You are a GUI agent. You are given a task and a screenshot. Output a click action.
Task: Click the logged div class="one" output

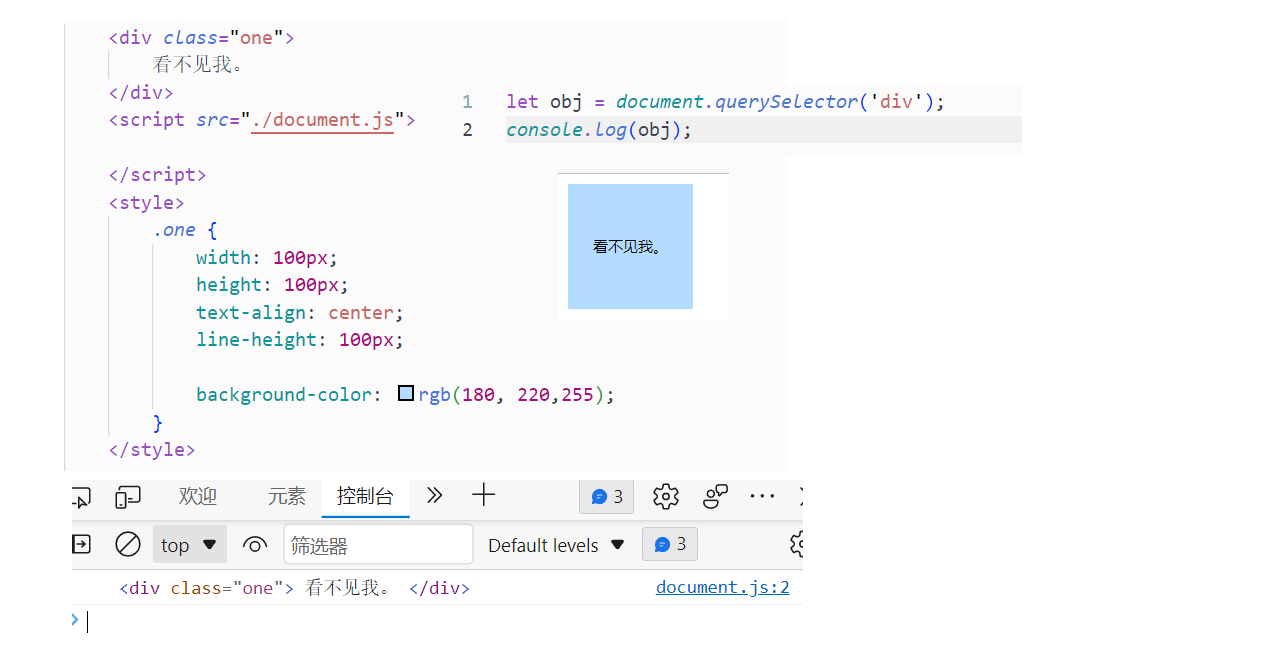[294, 588]
